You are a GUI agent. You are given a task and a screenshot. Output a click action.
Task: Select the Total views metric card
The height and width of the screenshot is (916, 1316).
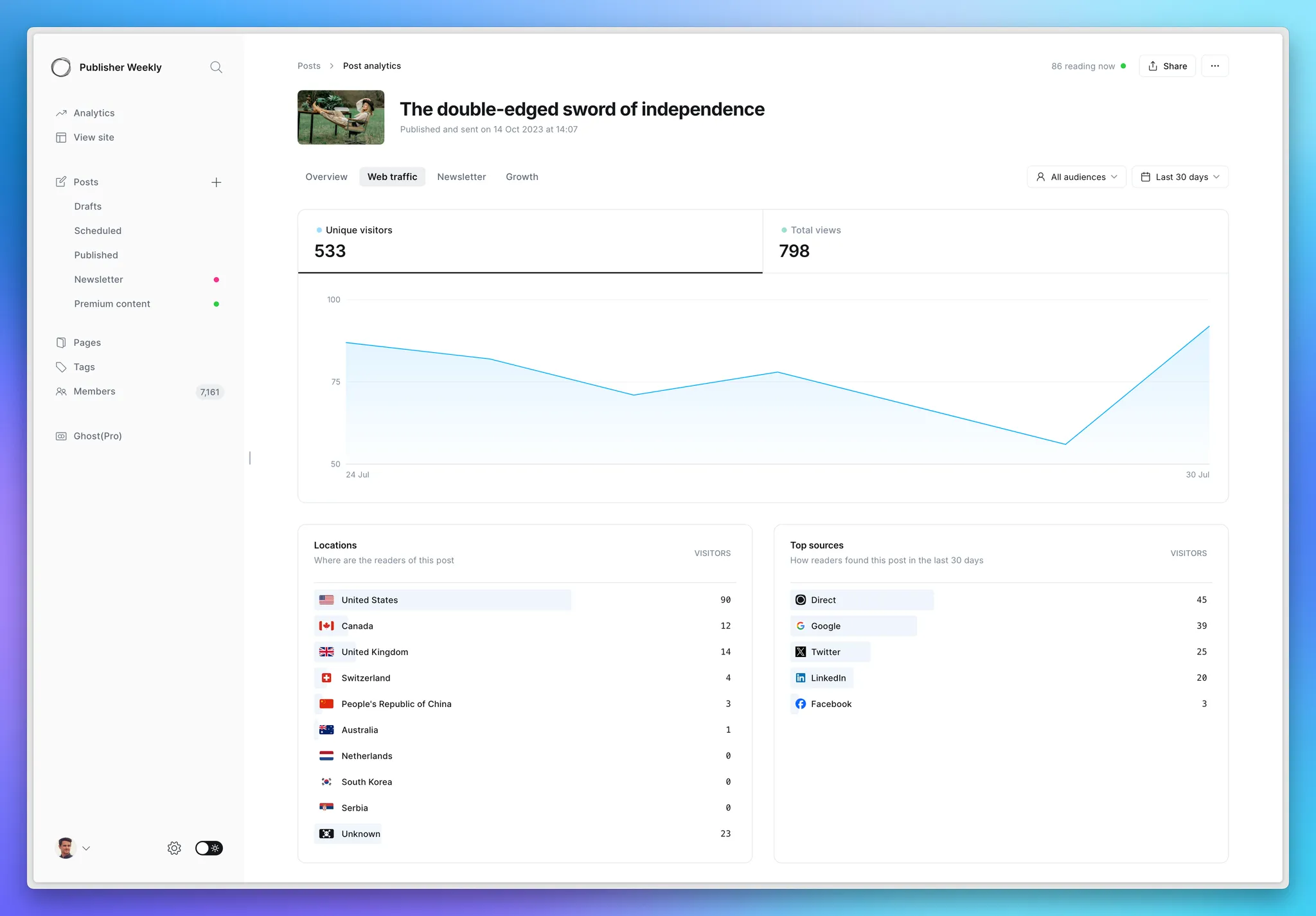[995, 241]
